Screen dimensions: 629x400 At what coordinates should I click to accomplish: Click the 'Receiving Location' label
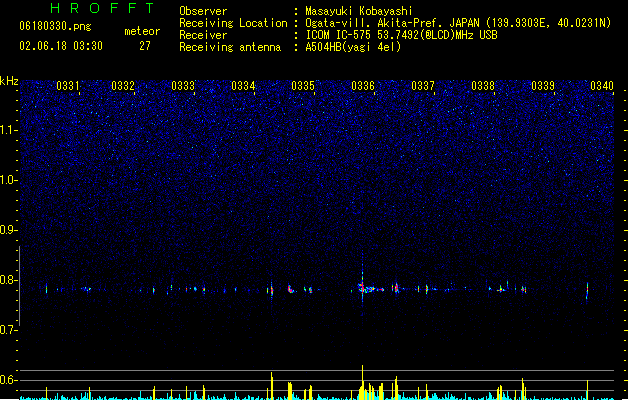(233, 23)
